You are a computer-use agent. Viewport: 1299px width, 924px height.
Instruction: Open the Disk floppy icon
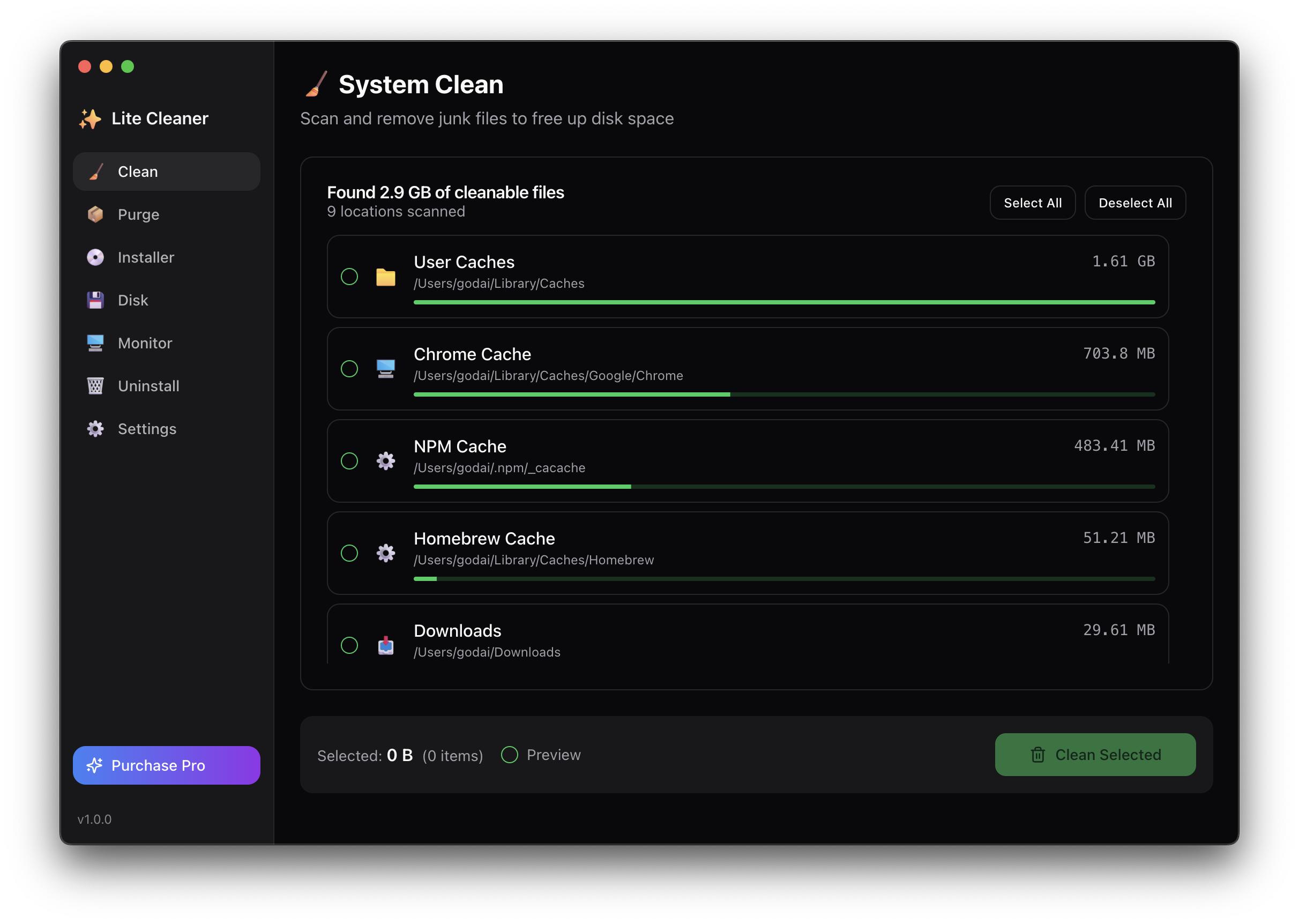coord(95,300)
